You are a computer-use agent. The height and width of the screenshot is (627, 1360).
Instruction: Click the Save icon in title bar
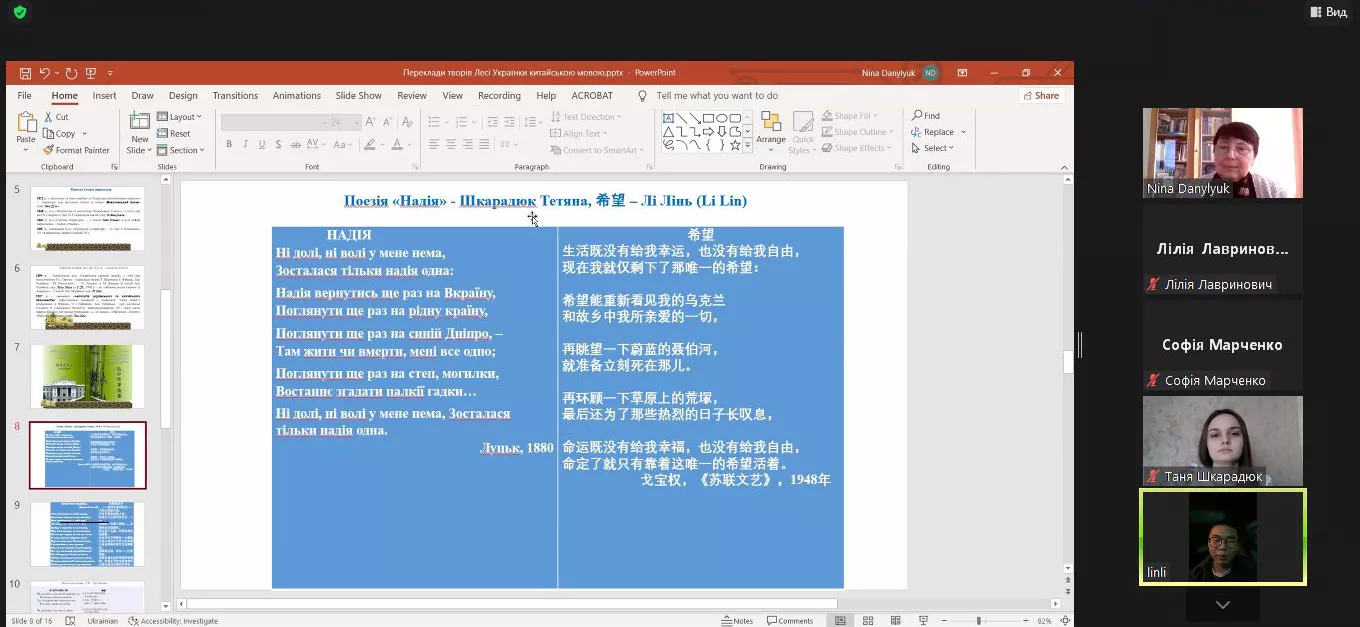[25, 73]
